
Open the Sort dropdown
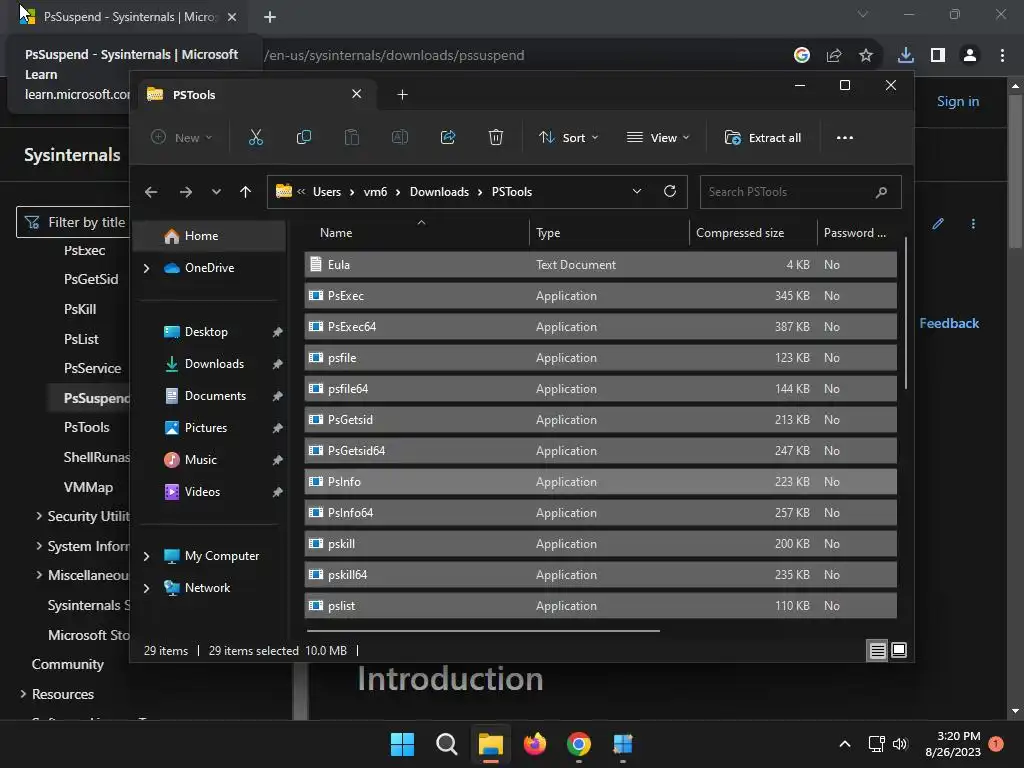point(568,138)
